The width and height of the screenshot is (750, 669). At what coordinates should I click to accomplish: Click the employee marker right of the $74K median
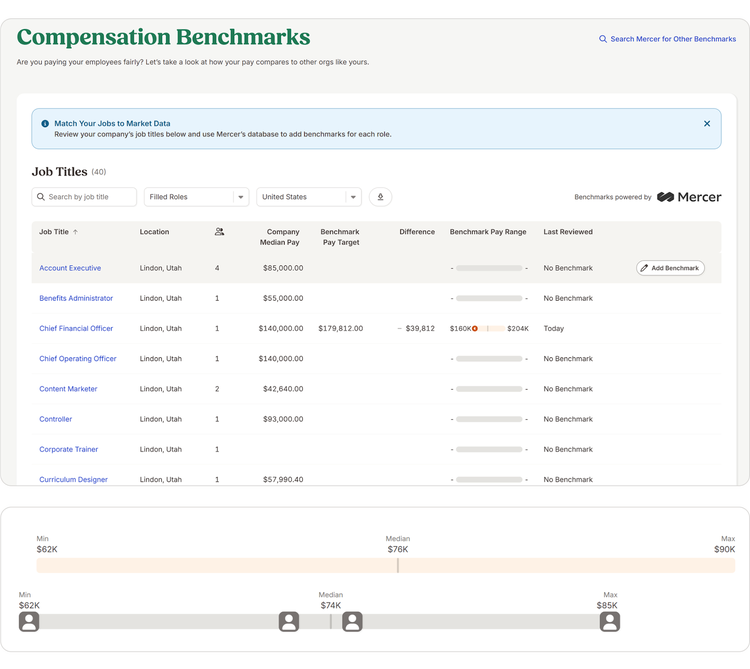coord(352,622)
